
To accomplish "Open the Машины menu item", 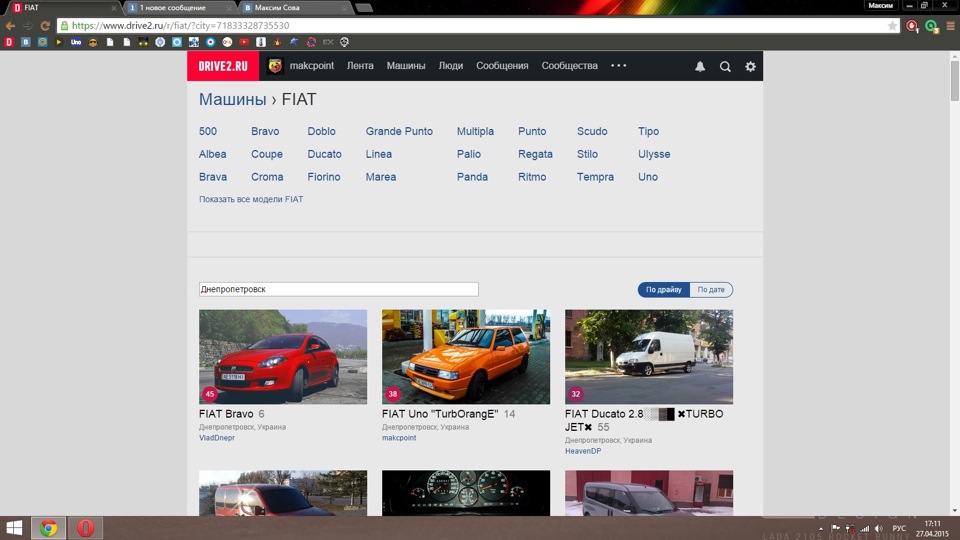I will (406, 66).
